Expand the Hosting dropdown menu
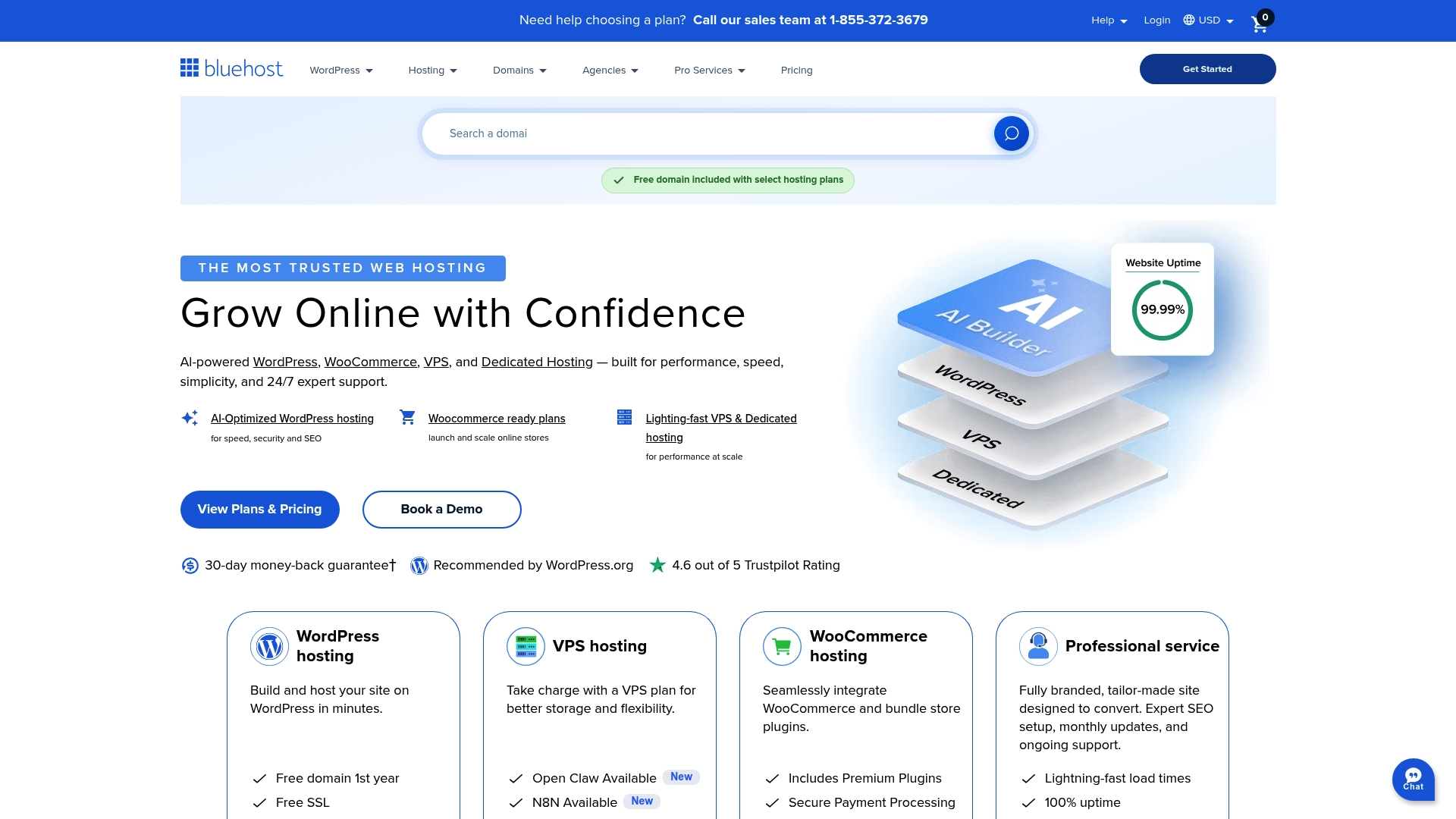The image size is (1456, 819). (431, 70)
